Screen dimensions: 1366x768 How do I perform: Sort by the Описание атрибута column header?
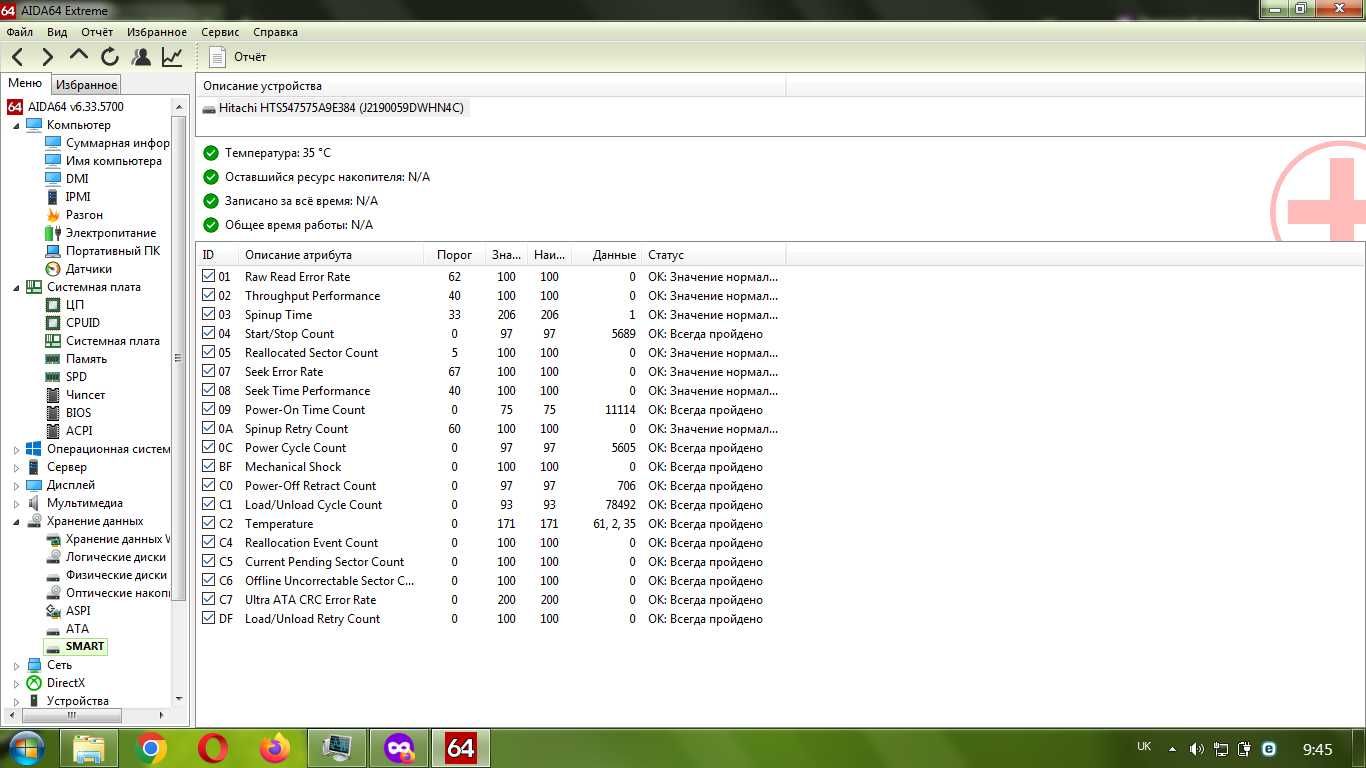click(x=331, y=255)
